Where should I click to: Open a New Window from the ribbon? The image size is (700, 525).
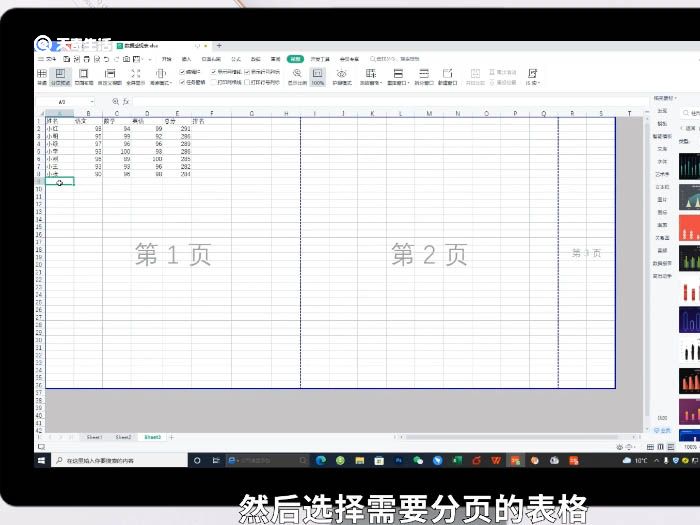click(447, 77)
